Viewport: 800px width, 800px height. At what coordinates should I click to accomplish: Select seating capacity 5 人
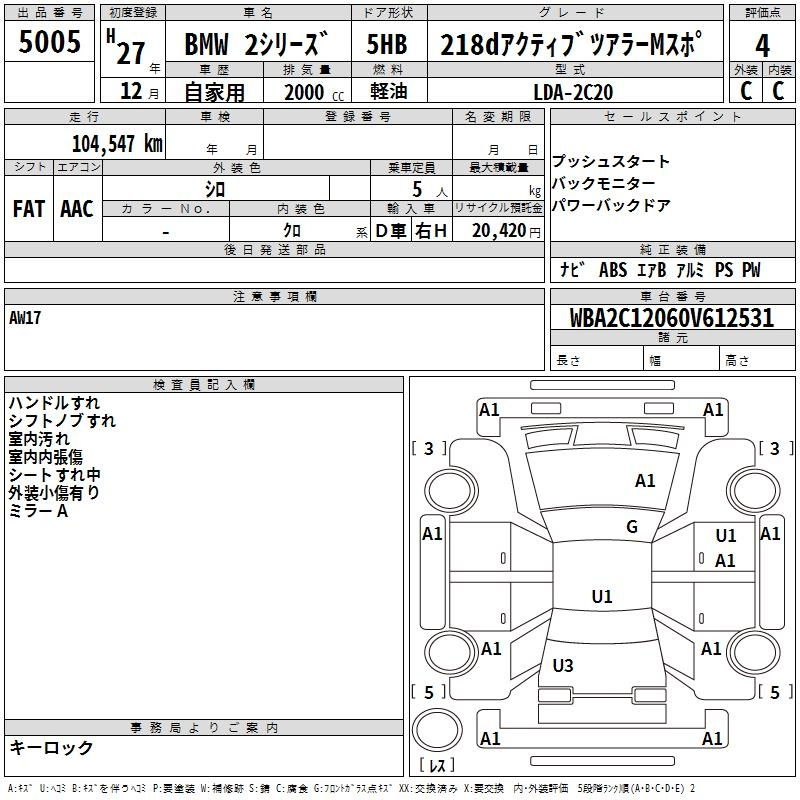[430, 190]
